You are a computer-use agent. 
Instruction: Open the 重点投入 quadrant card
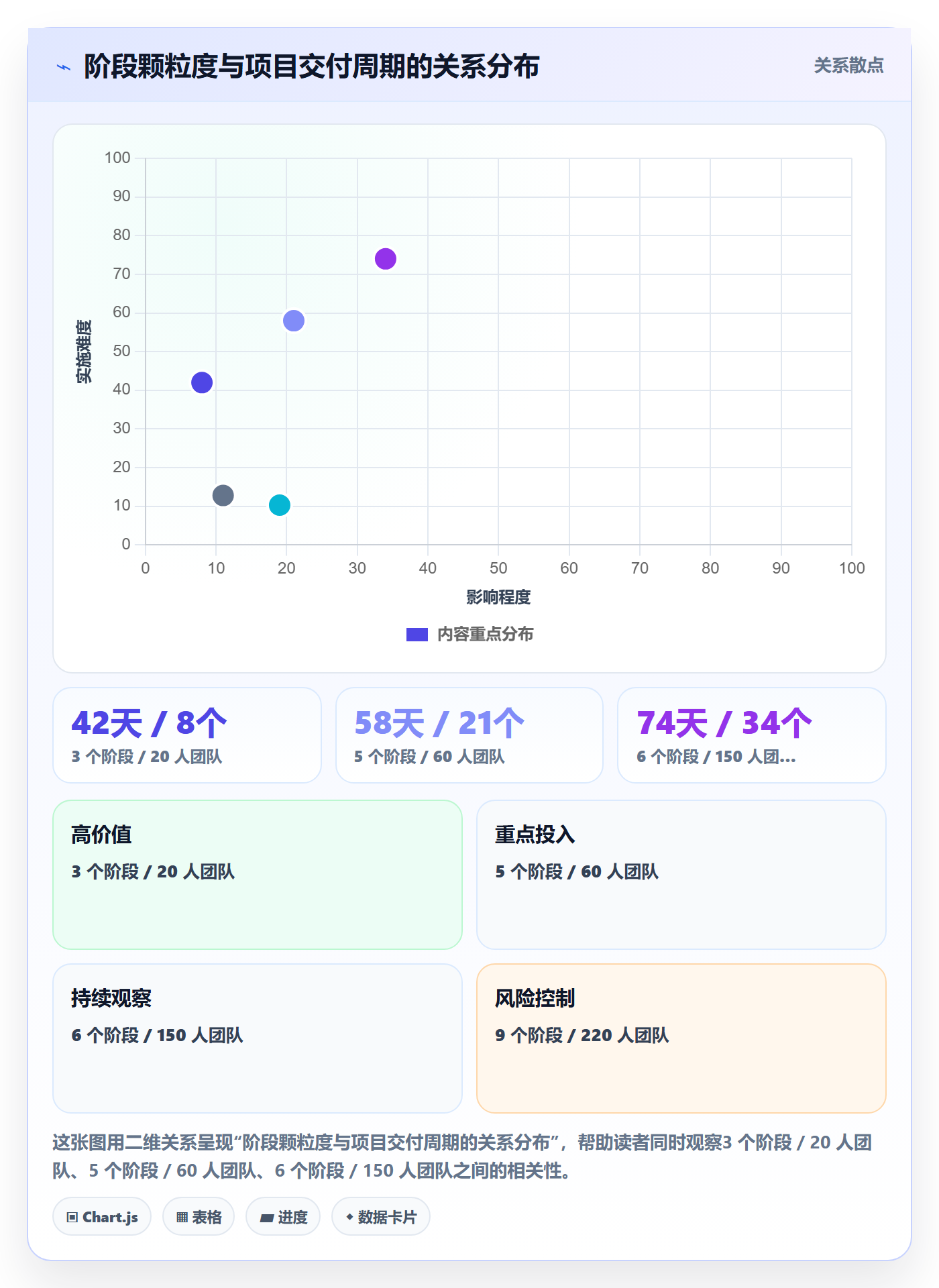coord(681,875)
